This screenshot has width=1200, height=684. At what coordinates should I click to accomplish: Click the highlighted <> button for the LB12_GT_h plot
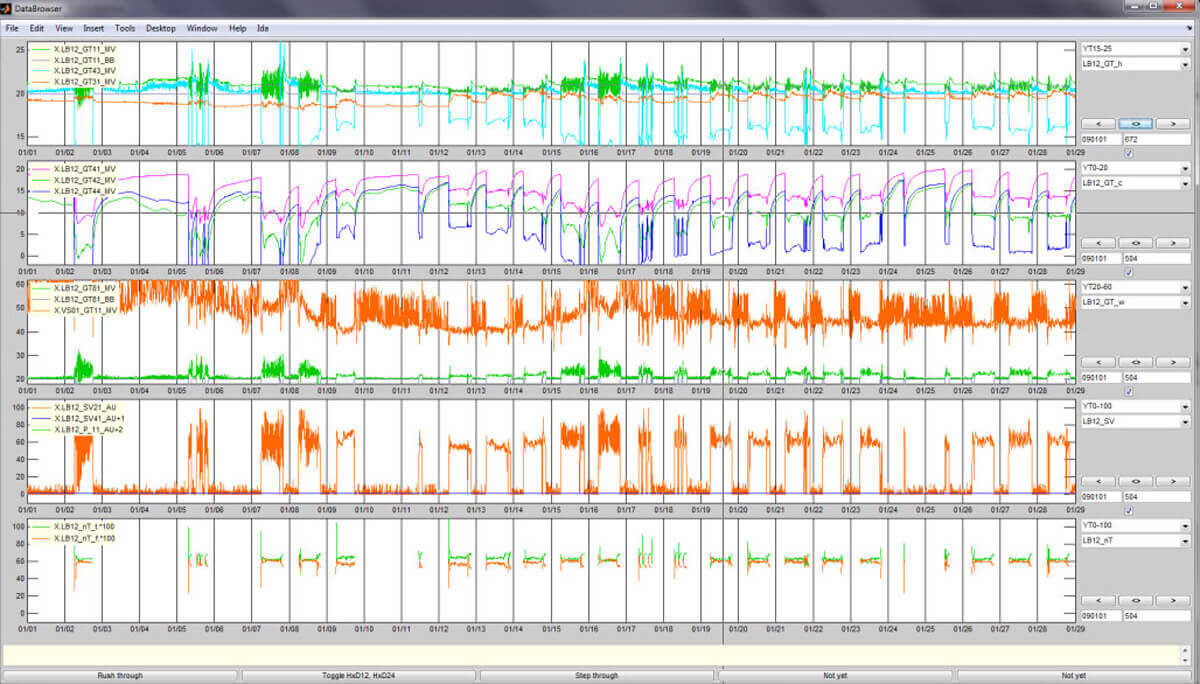point(1137,124)
